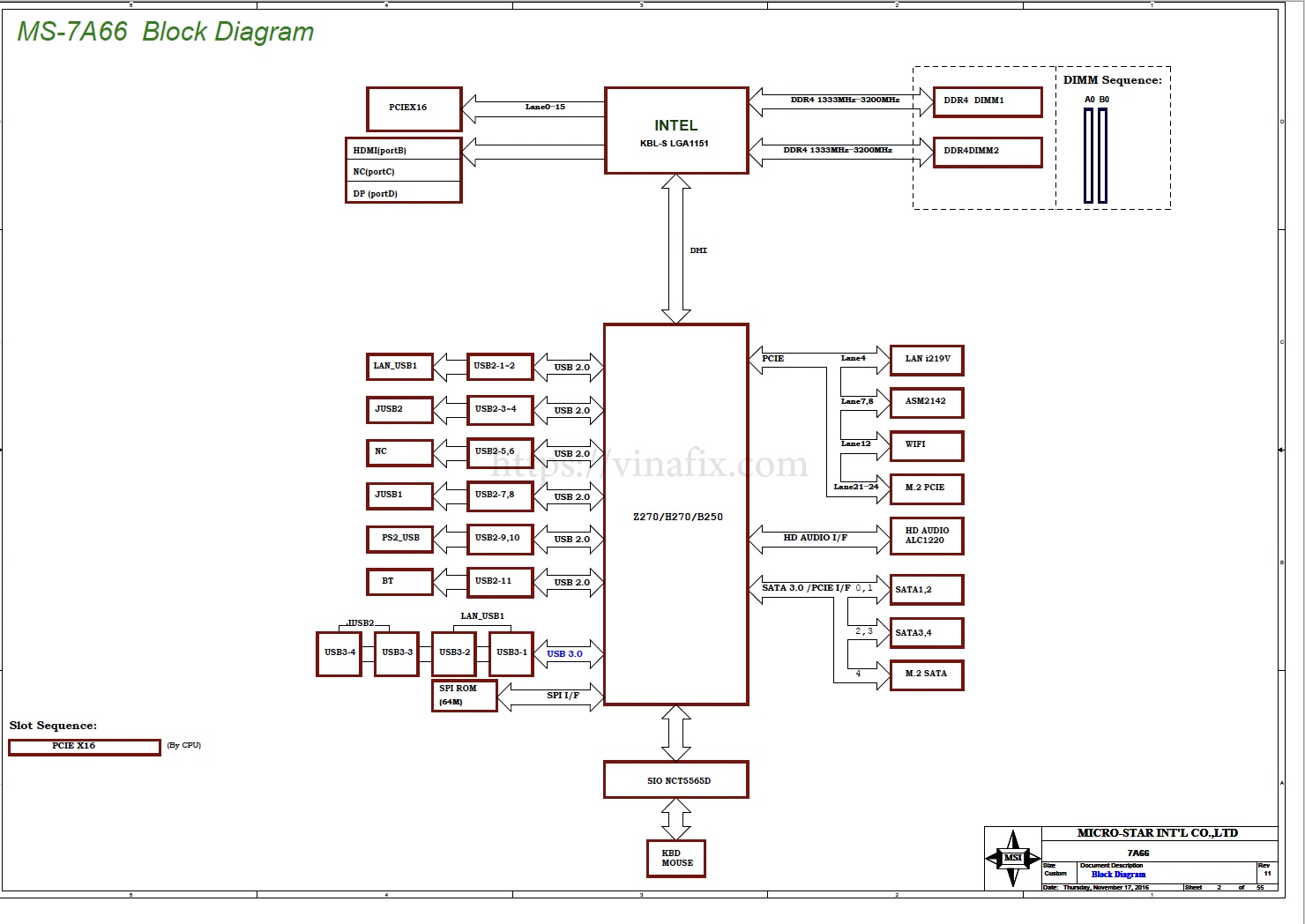Click the HD AUDIO I/F arrow label
Screen dimensions: 1305x924
[x=816, y=538]
